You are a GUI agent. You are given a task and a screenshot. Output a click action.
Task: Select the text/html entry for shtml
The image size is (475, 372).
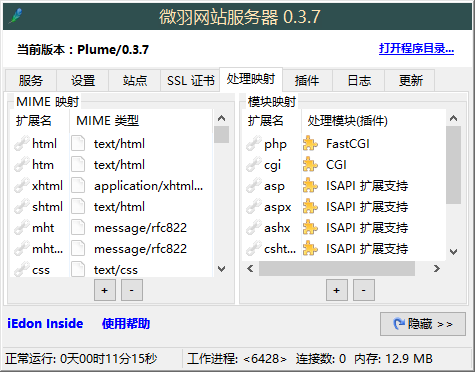119,207
